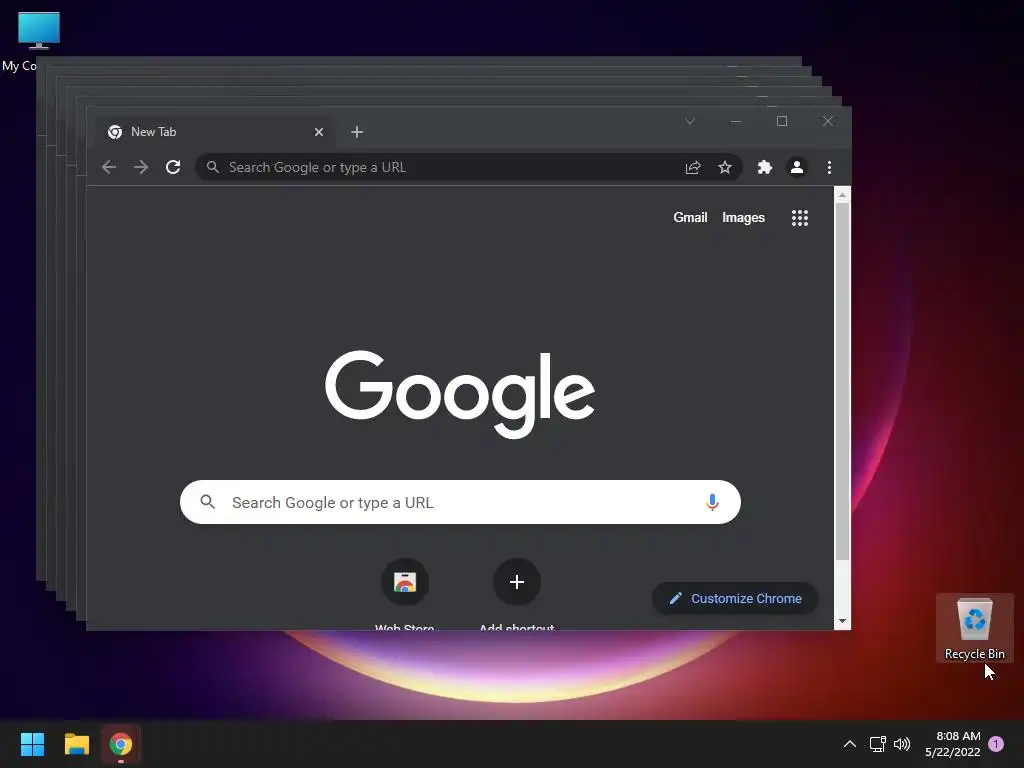Open the tab search chevron
The height and width of the screenshot is (768, 1024).
(690, 121)
